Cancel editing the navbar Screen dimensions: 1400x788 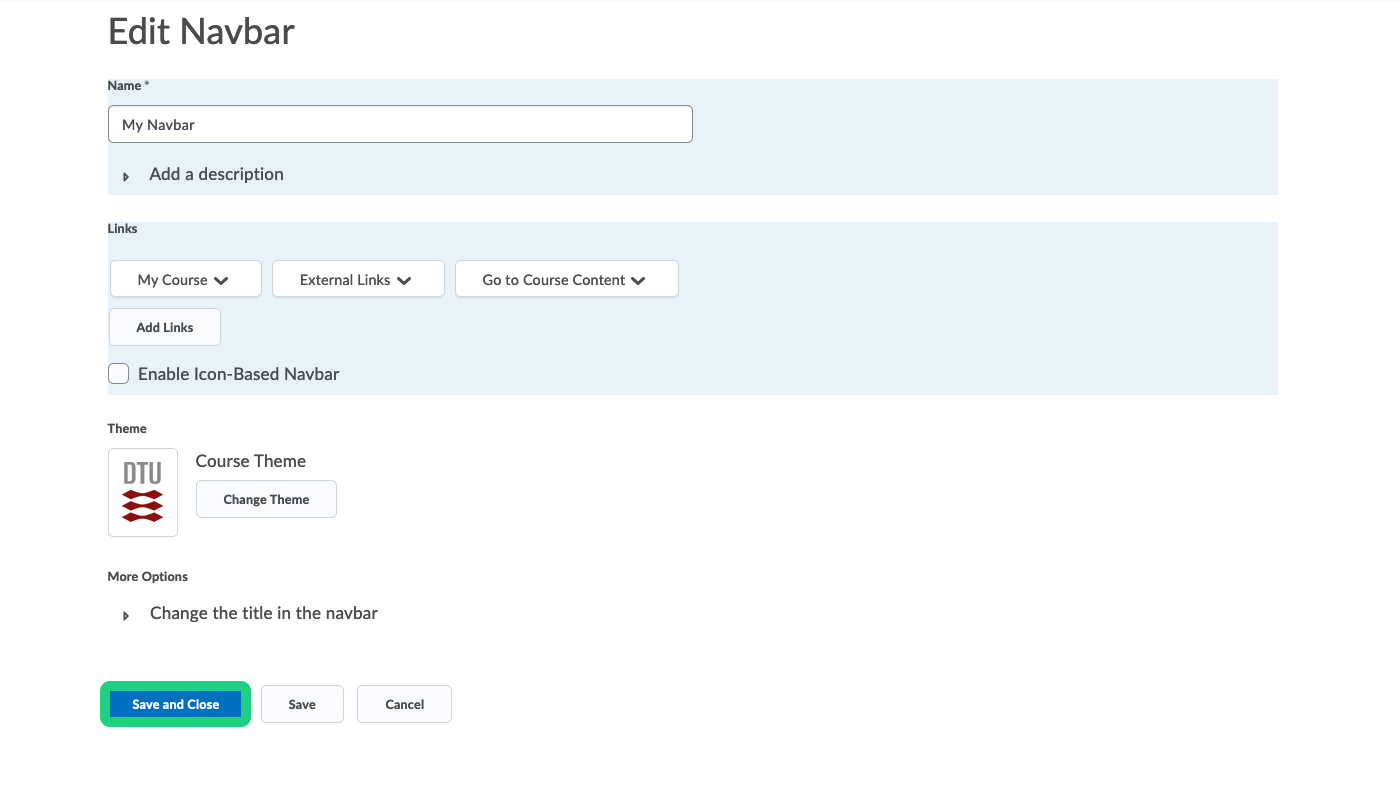(404, 704)
